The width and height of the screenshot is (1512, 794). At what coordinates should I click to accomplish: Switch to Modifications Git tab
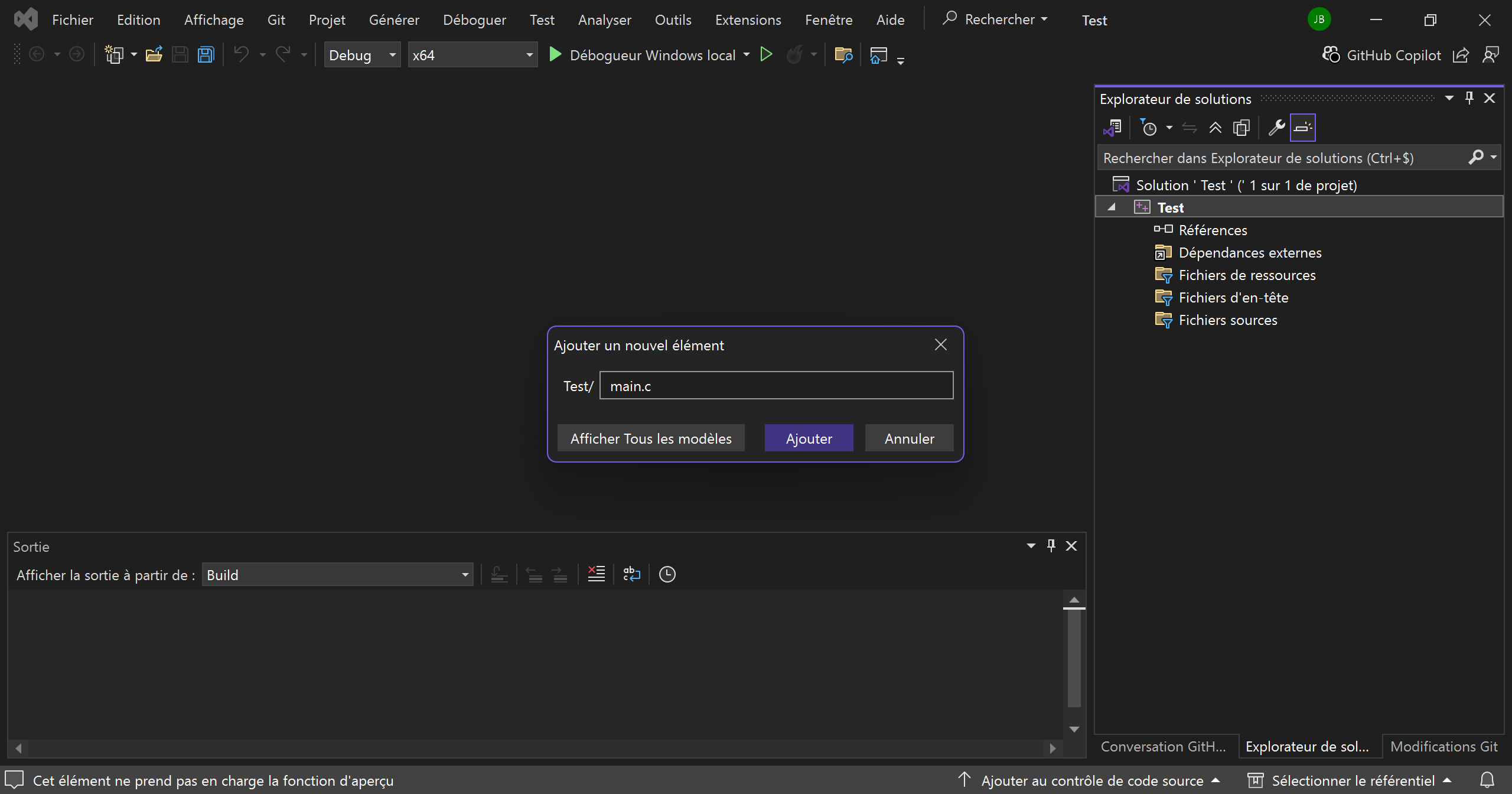click(1443, 747)
